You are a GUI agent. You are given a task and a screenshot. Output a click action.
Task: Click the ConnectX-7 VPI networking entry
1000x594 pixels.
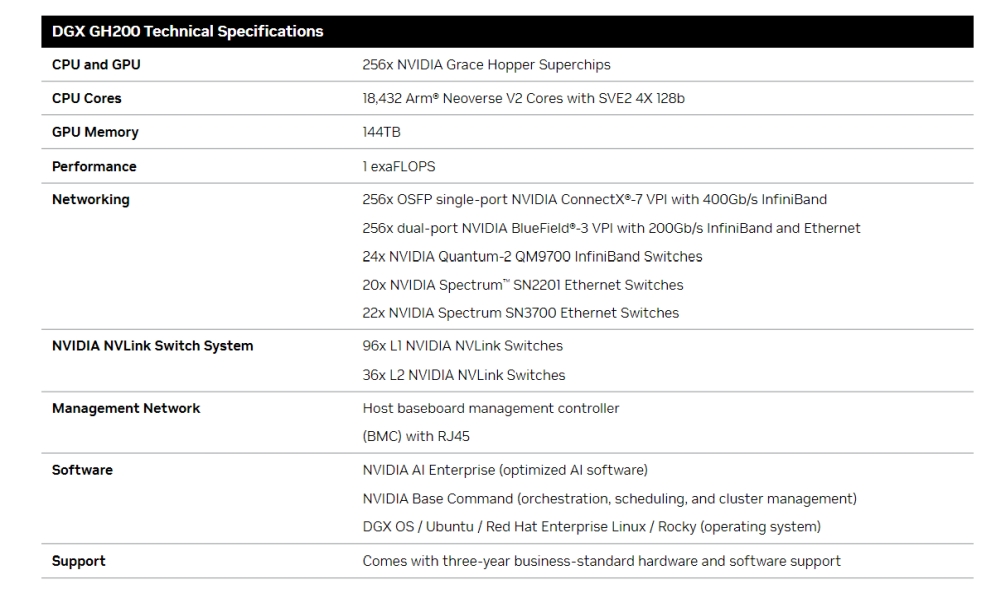[x=593, y=199]
